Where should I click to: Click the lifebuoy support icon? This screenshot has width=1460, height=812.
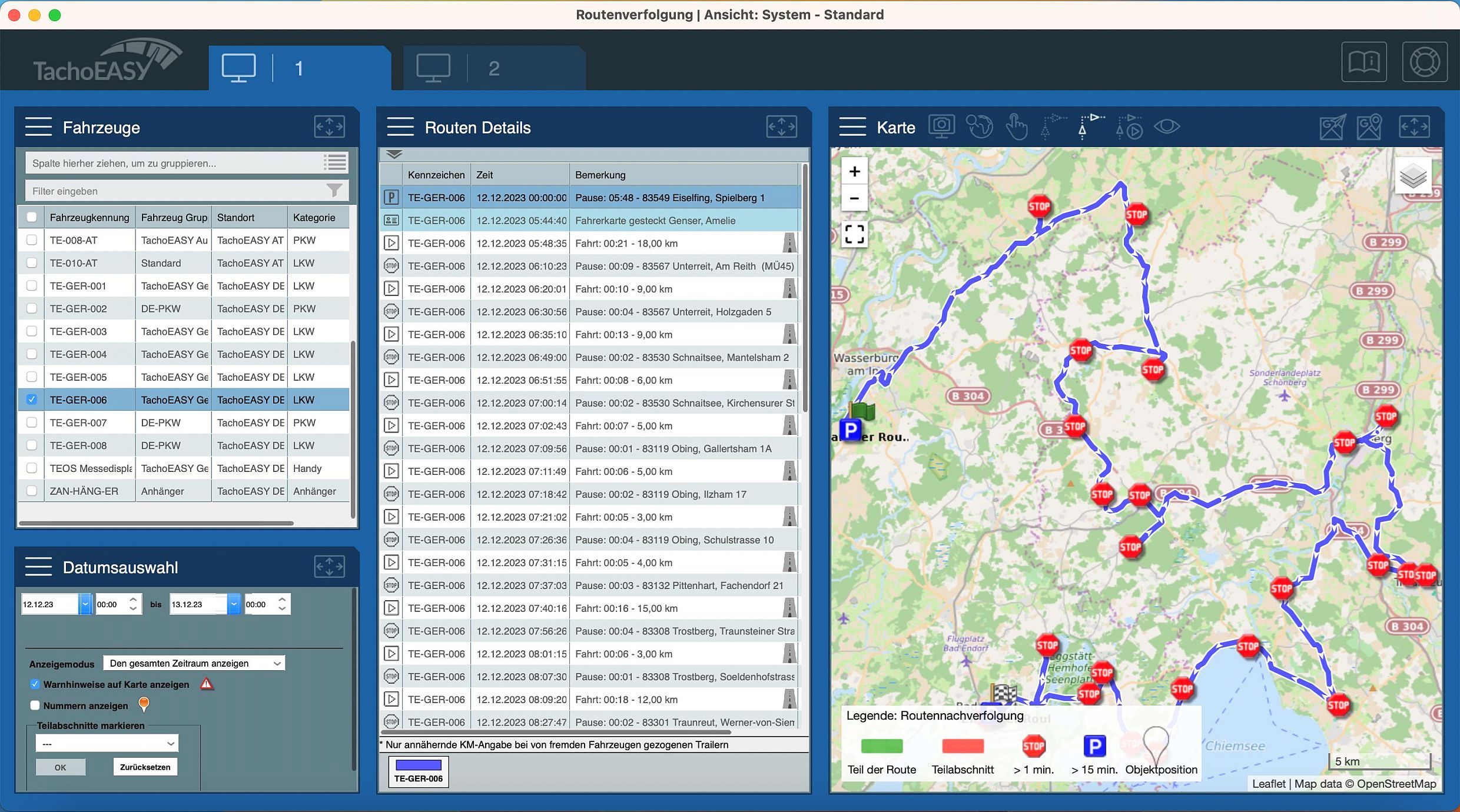click(1424, 62)
